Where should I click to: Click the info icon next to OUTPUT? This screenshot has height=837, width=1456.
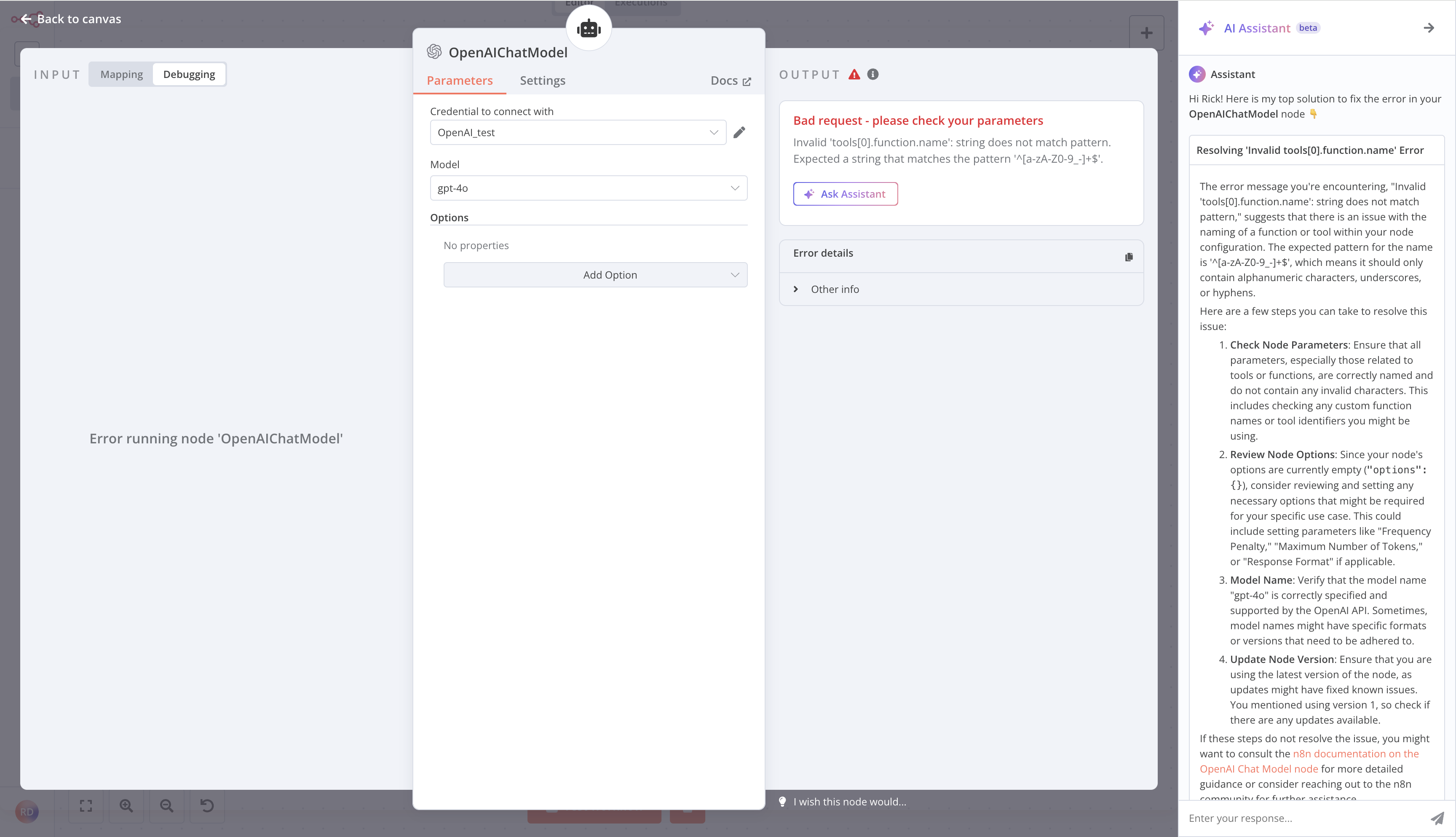click(x=873, y=74)
